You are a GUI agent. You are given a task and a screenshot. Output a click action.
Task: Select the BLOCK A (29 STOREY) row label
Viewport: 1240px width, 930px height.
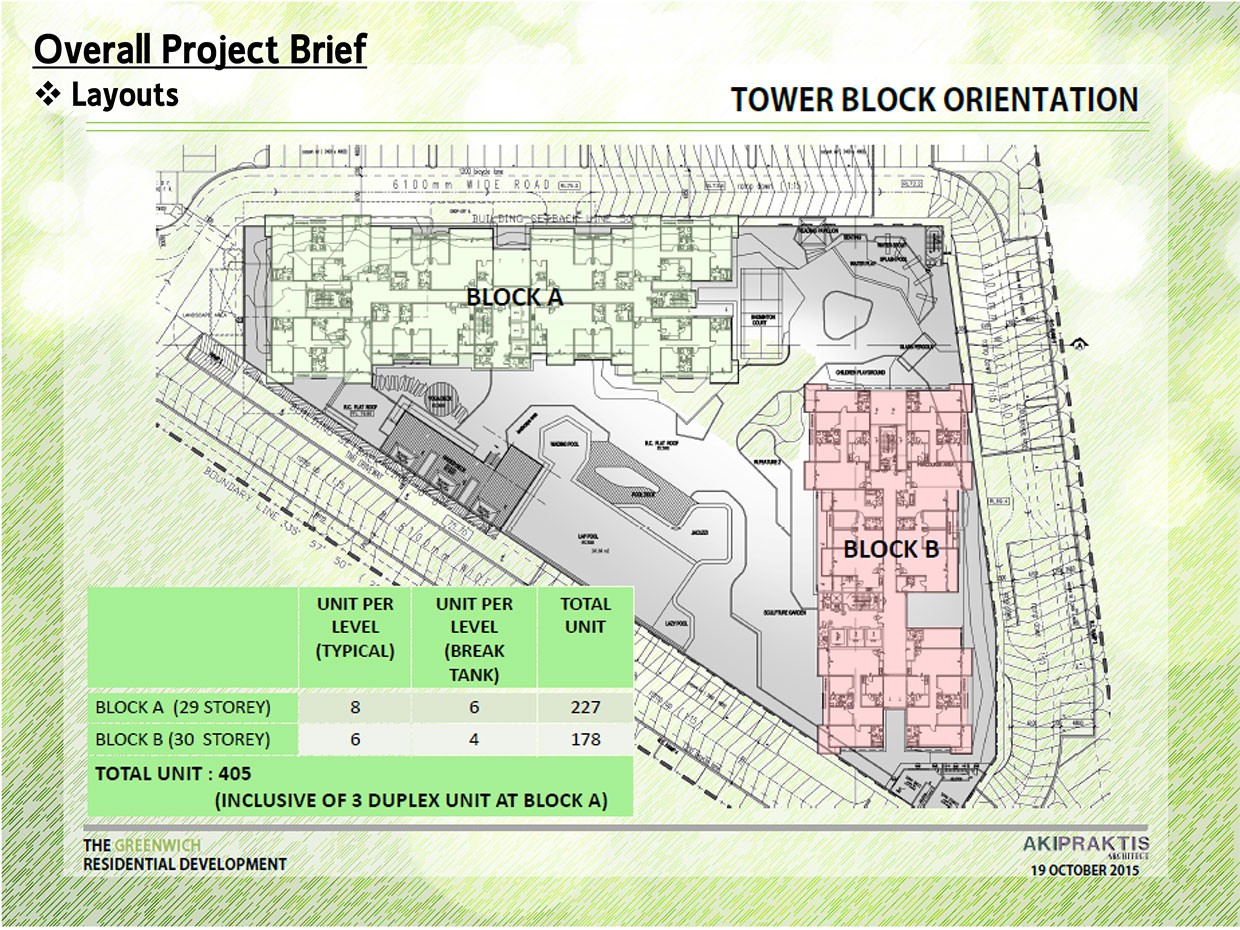[x=183, y=707]
